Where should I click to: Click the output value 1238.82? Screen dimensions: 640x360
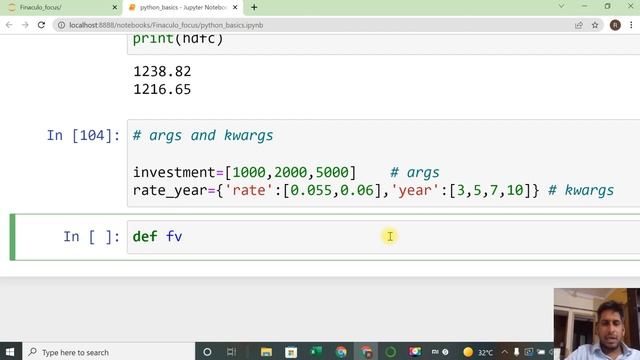(x=162, y=71)
